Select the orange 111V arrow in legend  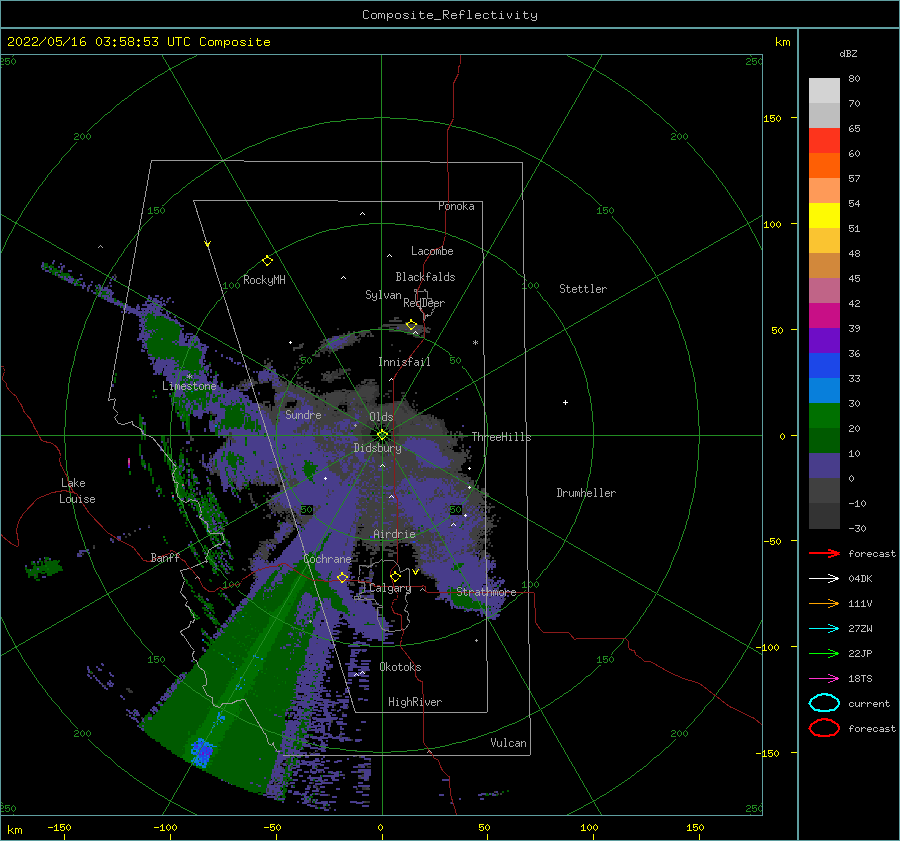click(824, 603)
